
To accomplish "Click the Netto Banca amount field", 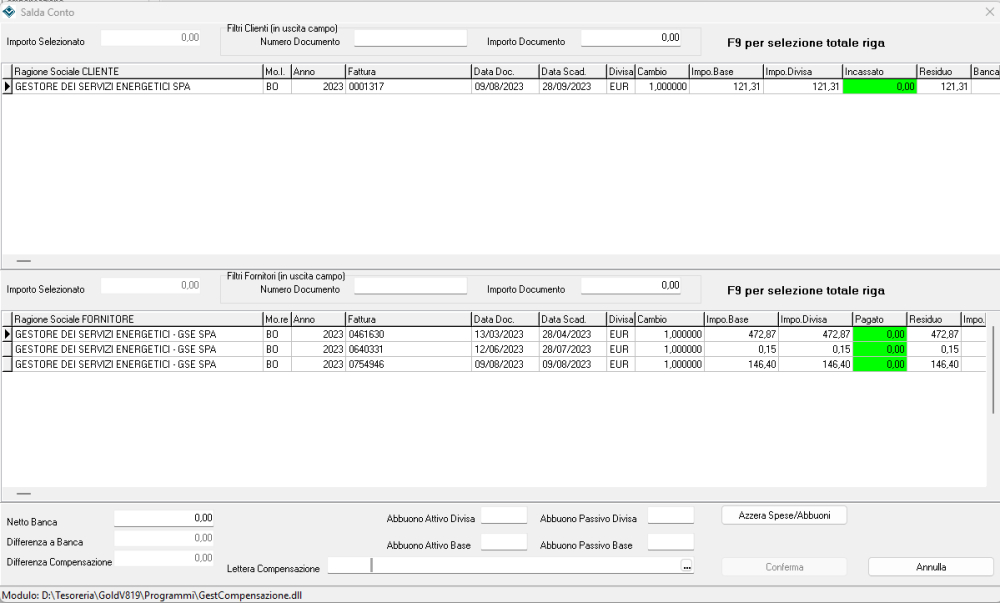I will tap(163, 518).
